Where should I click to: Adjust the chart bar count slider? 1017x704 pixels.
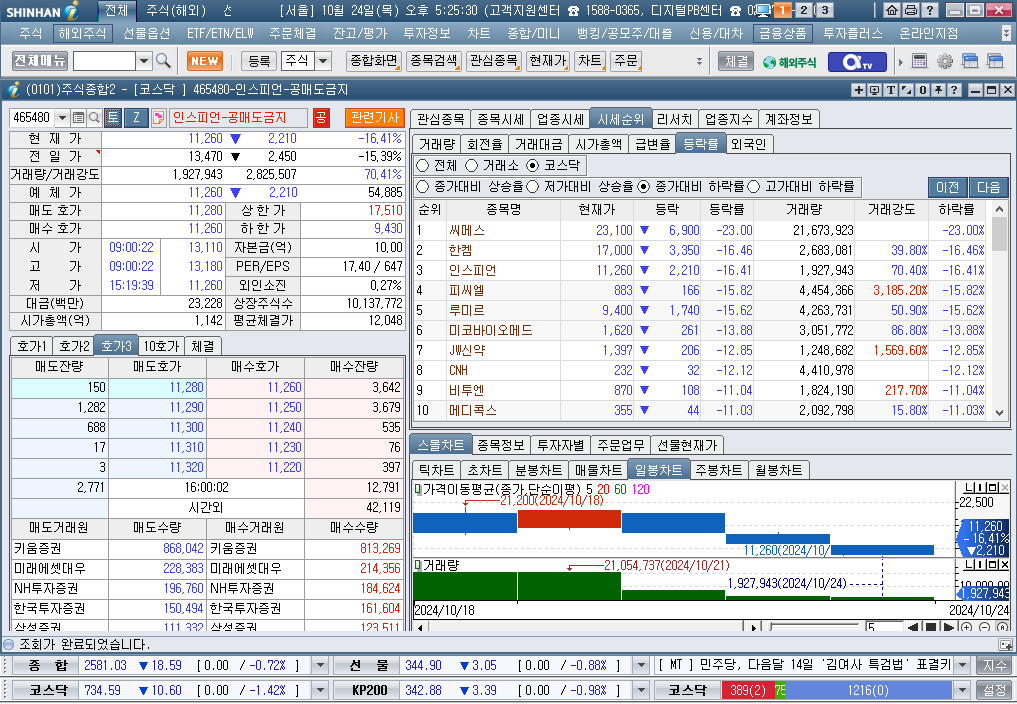(814, 627)
